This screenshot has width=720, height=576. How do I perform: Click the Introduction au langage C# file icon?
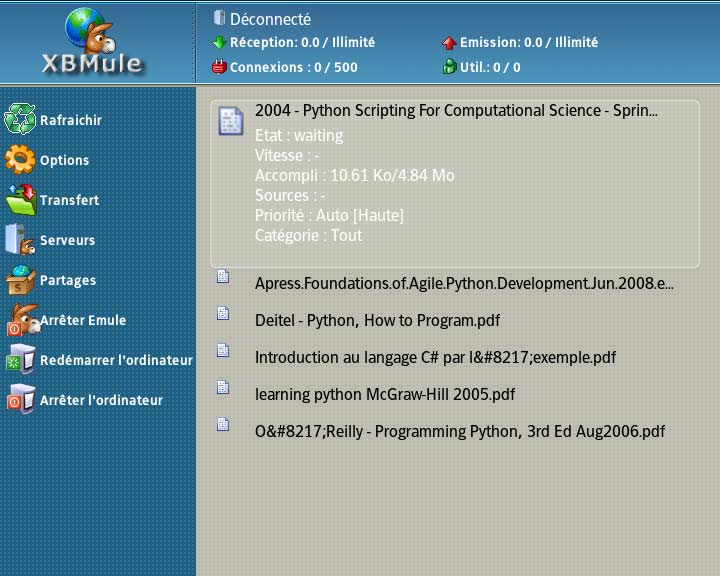pyautogui.click(x=223, y=350)
